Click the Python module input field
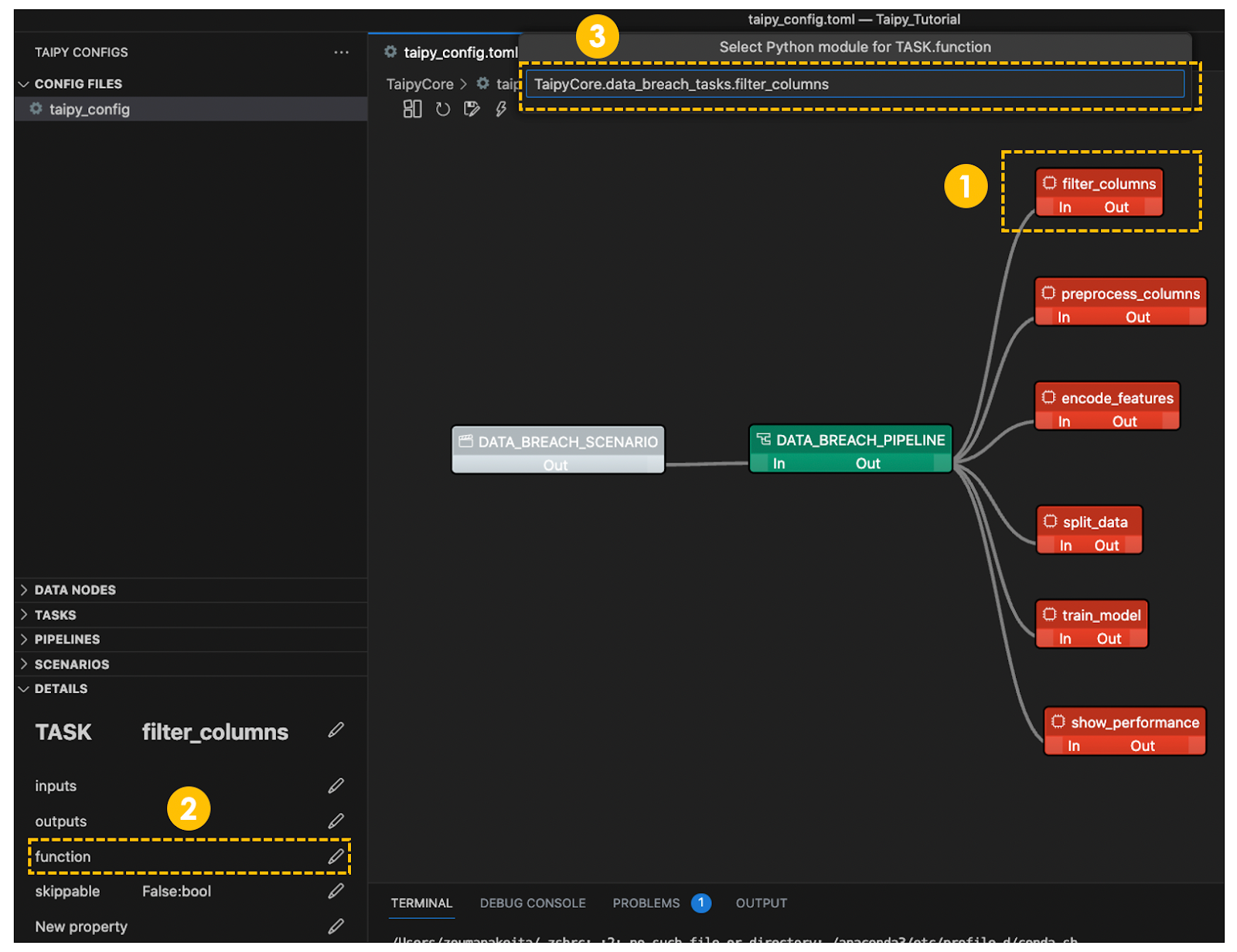This screenshot has height=952, width=1237. 854,84
